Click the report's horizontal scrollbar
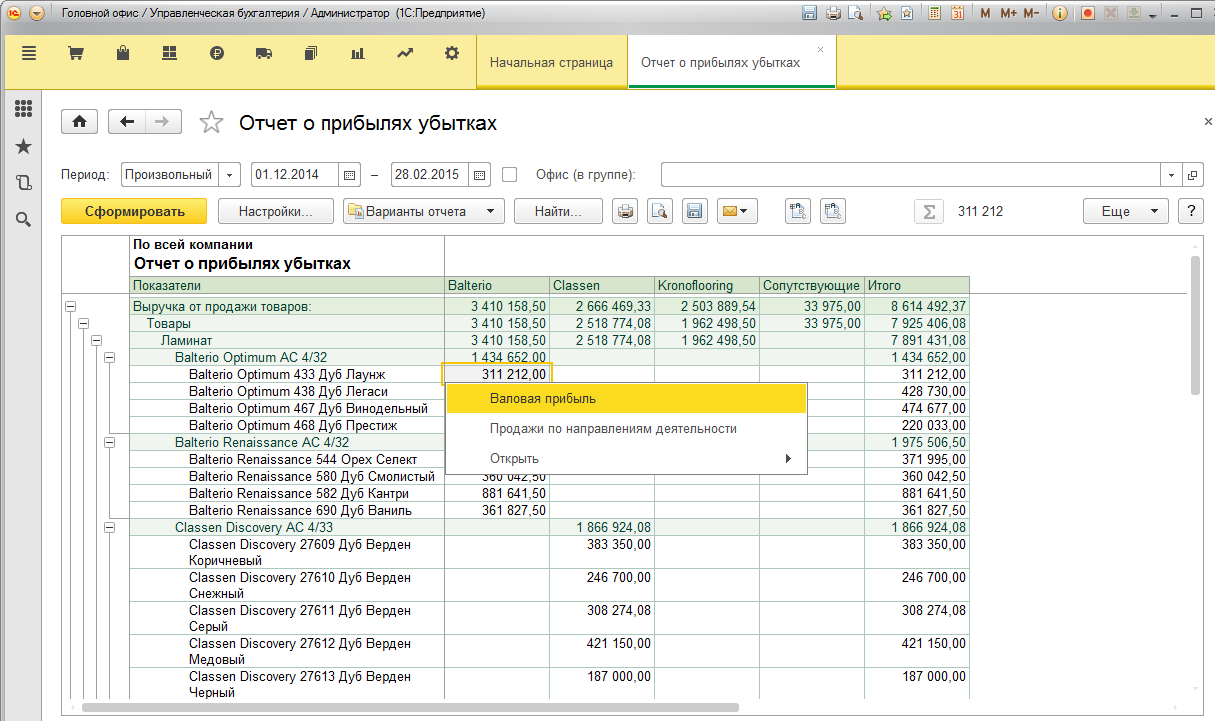1215x721 pixels. pos(410,708)
